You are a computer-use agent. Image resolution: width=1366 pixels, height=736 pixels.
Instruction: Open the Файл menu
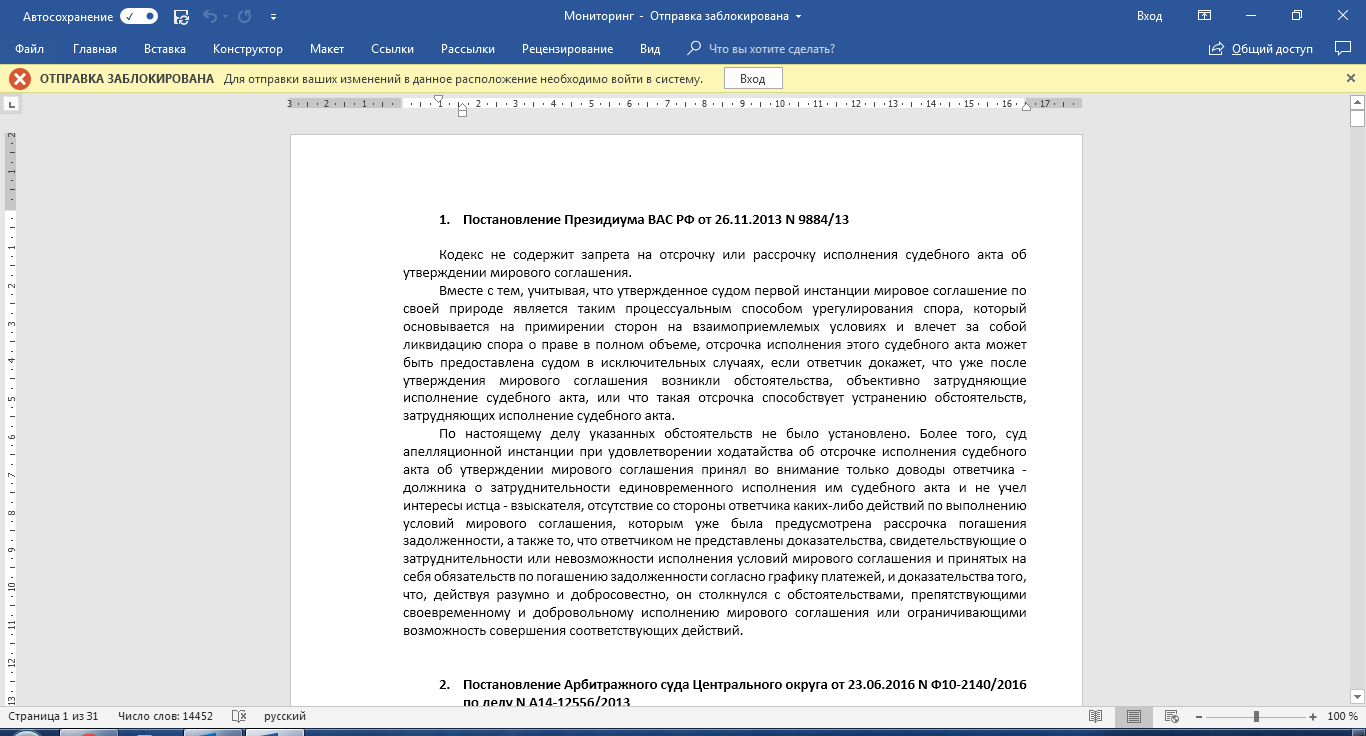[30, 49]
